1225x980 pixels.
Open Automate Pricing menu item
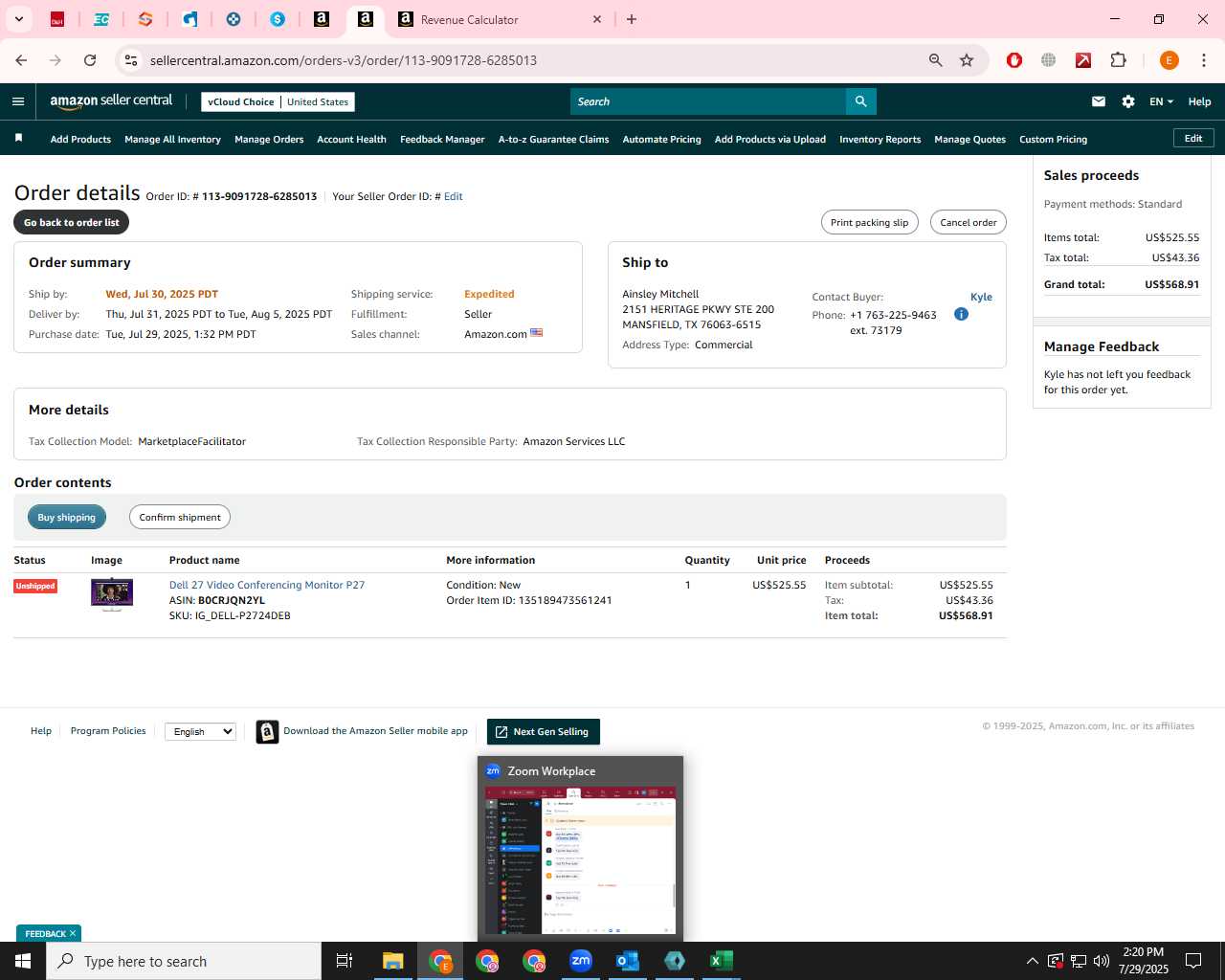pyautogui.click(x=661, y=139)
